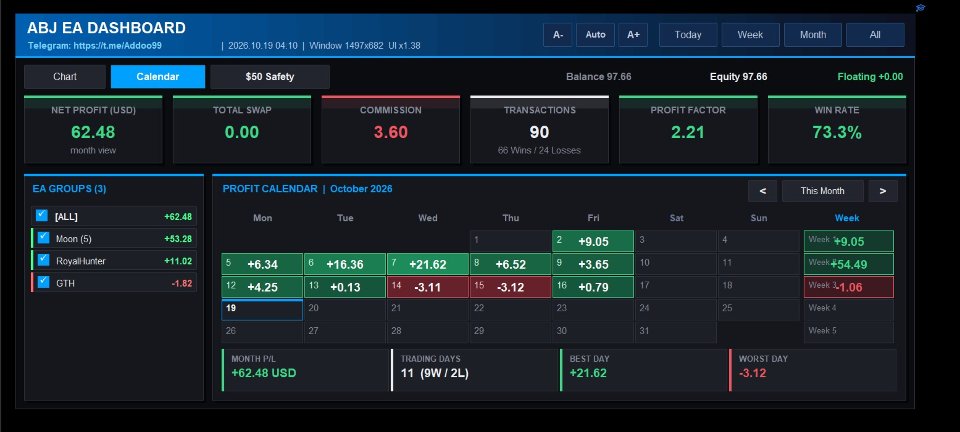The width and height of the screenshot is (960, 432).
Task: Click the This Month button
Action: pos(822,191)
